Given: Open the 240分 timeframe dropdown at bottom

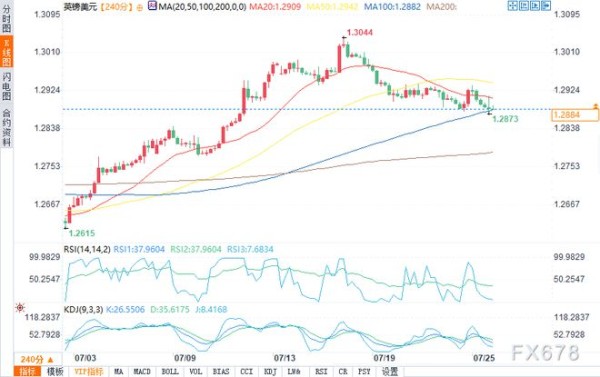Looking at the screenshot, I should click(37, 359).
